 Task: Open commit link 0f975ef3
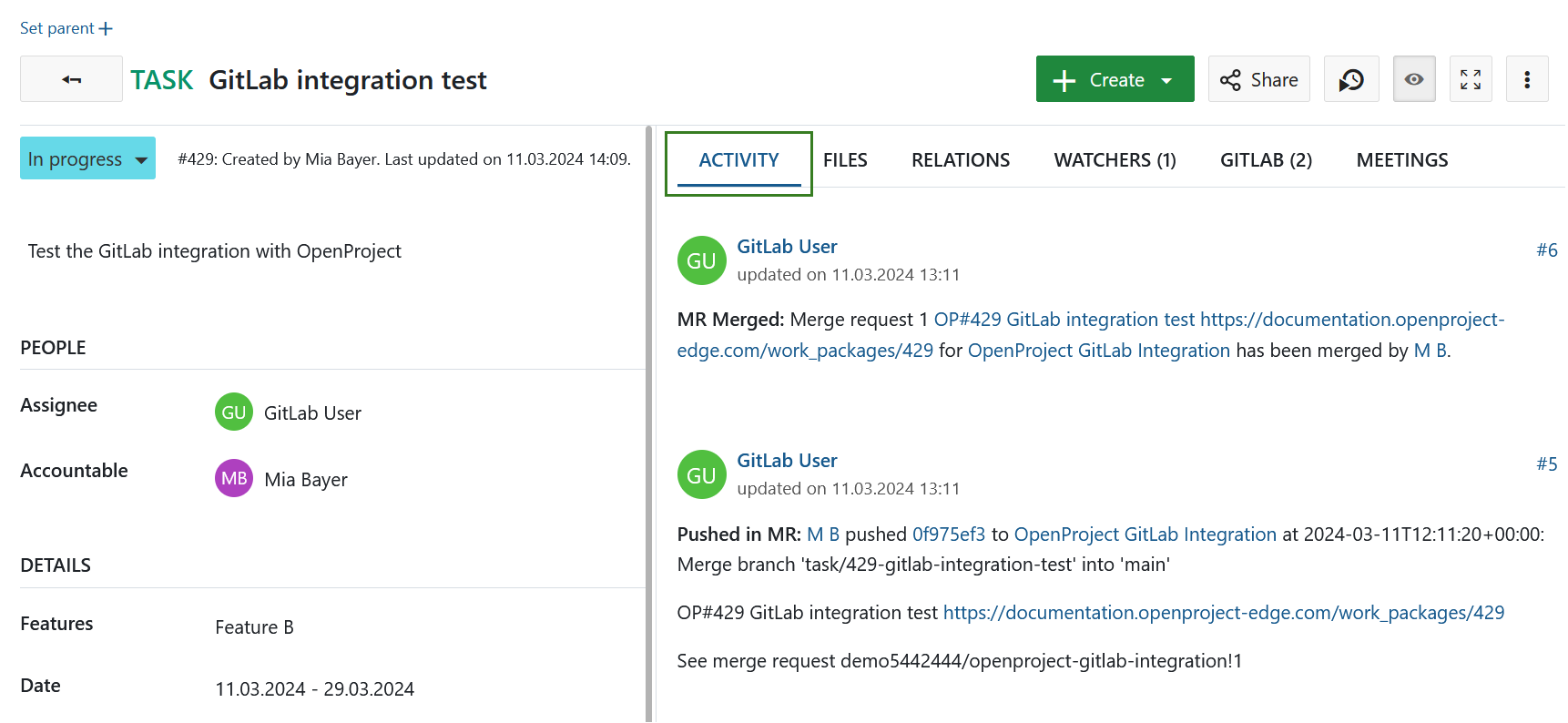pos(948,535)
